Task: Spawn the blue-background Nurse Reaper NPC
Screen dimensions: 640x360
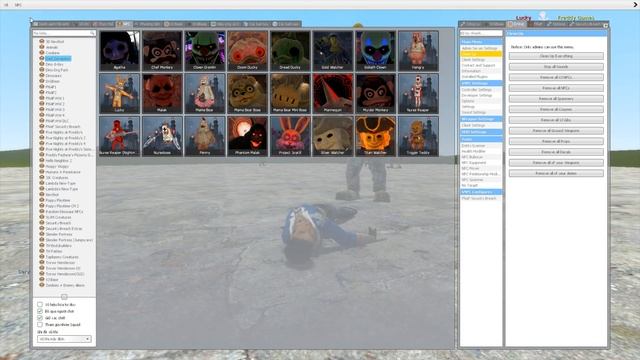Action: [x=418, y=93]
